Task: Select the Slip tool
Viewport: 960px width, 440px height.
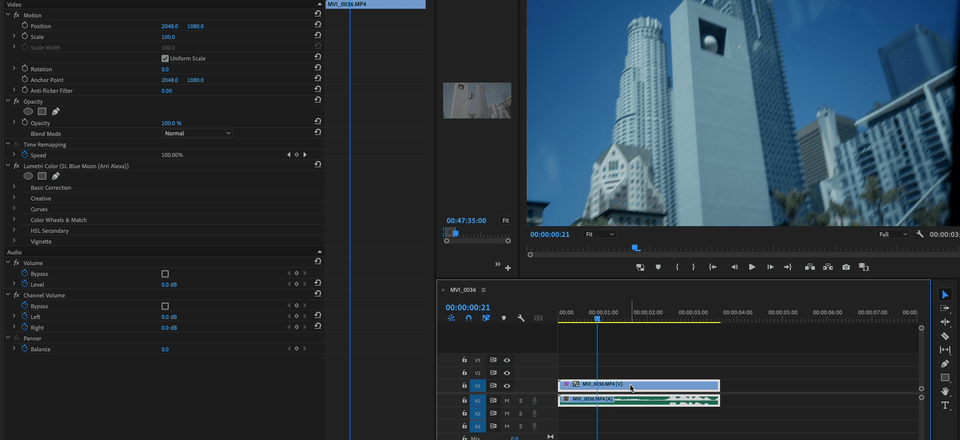Action: click(x=945, y=350)
